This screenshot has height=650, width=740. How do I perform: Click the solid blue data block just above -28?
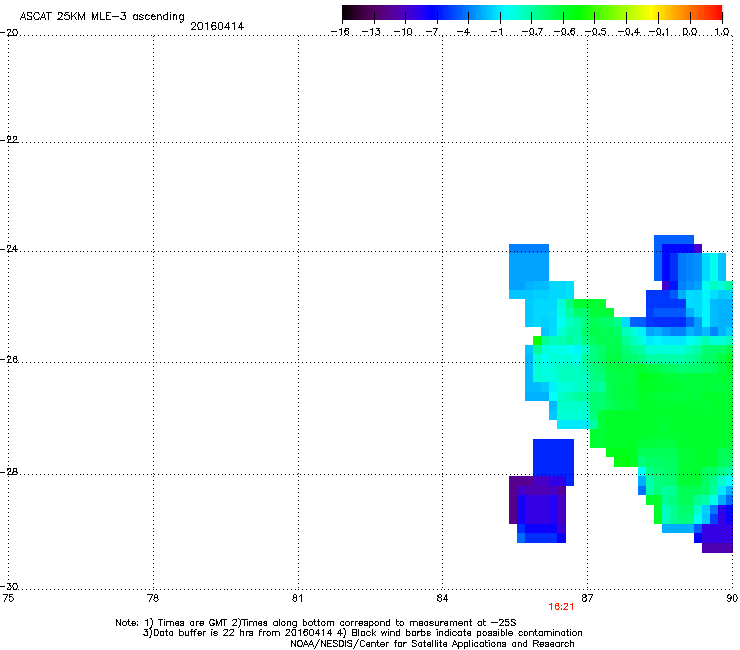553,457
